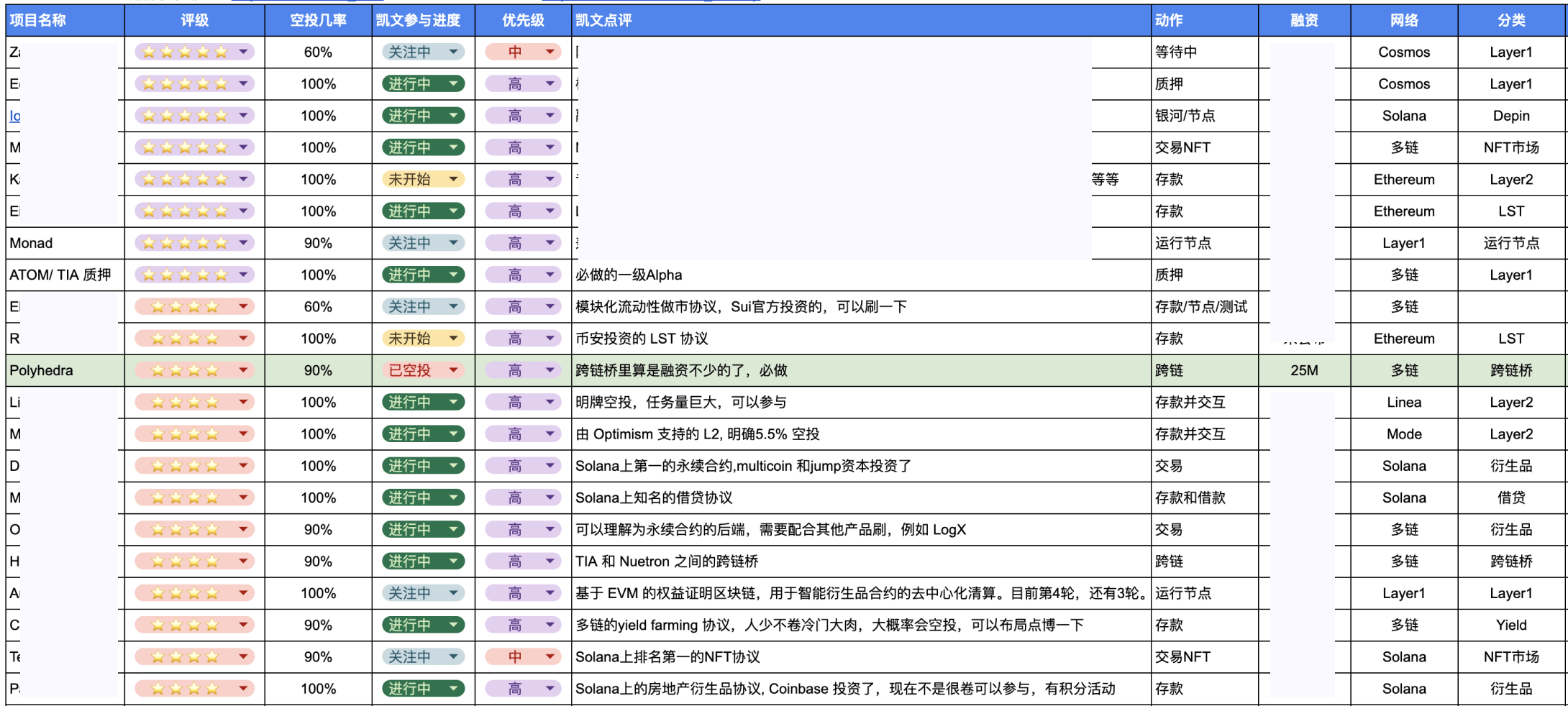Select the Polyhedra project name cell
Screen dimensions: 1568x706
click(x=65, y=370)
